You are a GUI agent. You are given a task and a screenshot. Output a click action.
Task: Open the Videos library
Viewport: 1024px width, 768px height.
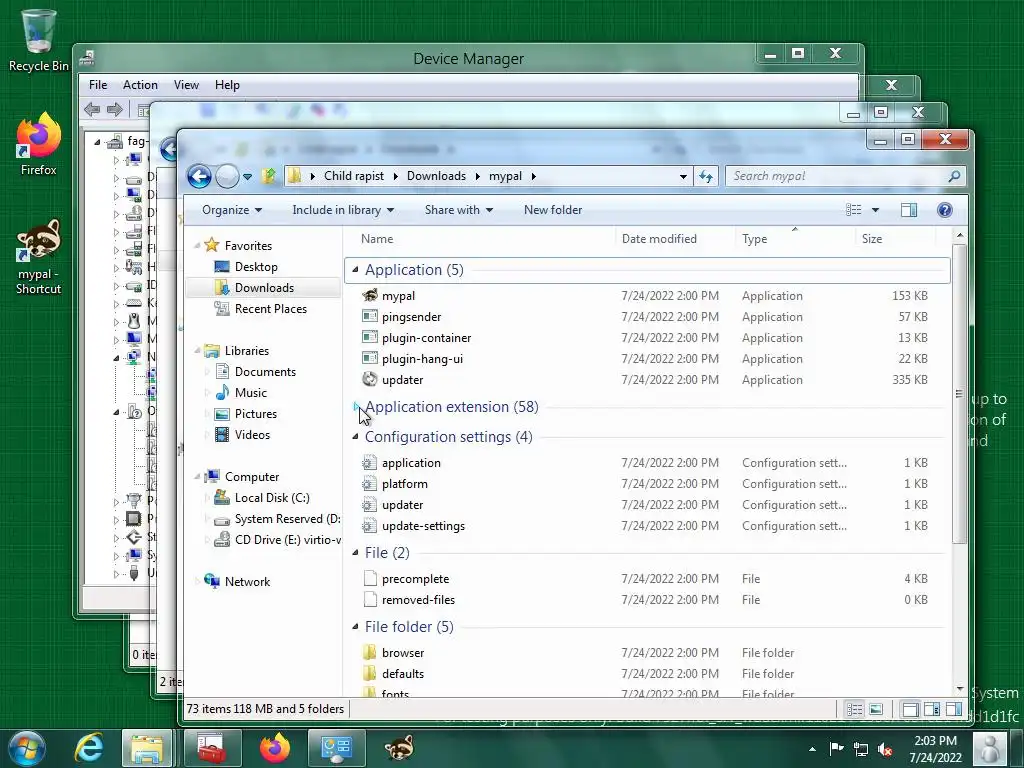pos(252,434)
